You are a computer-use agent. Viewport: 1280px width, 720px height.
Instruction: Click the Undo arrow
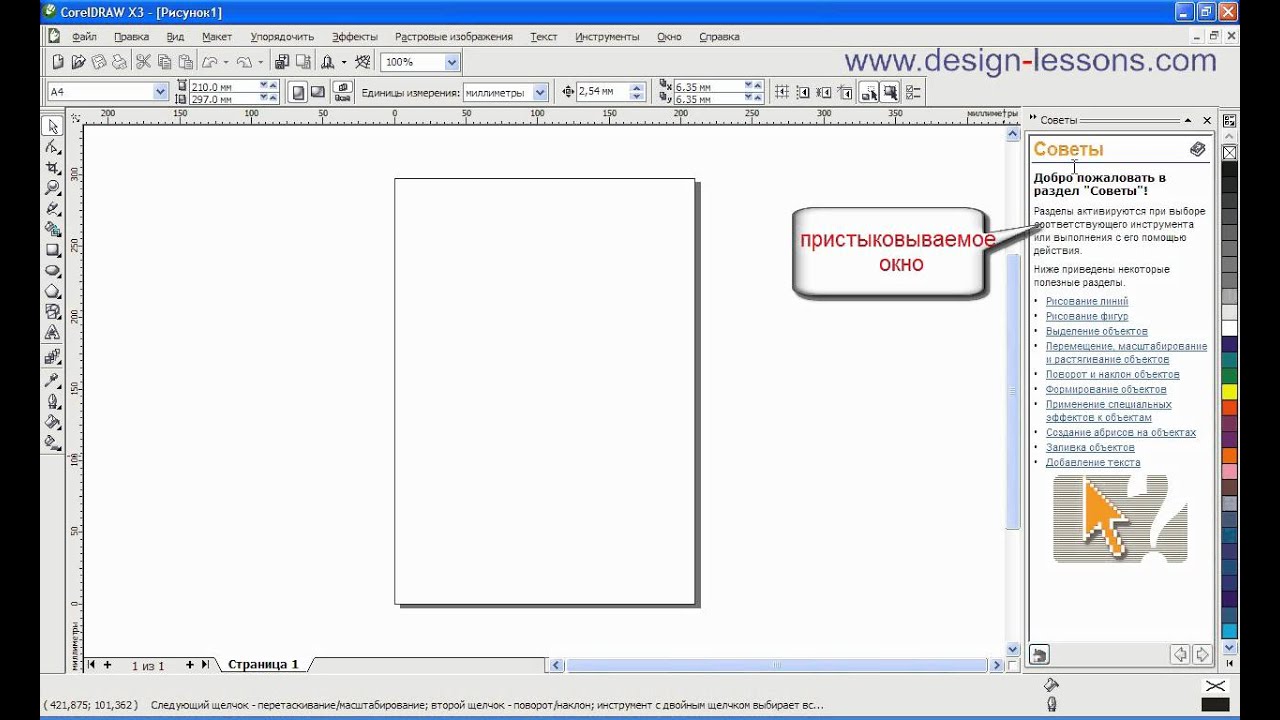point(209,62)
